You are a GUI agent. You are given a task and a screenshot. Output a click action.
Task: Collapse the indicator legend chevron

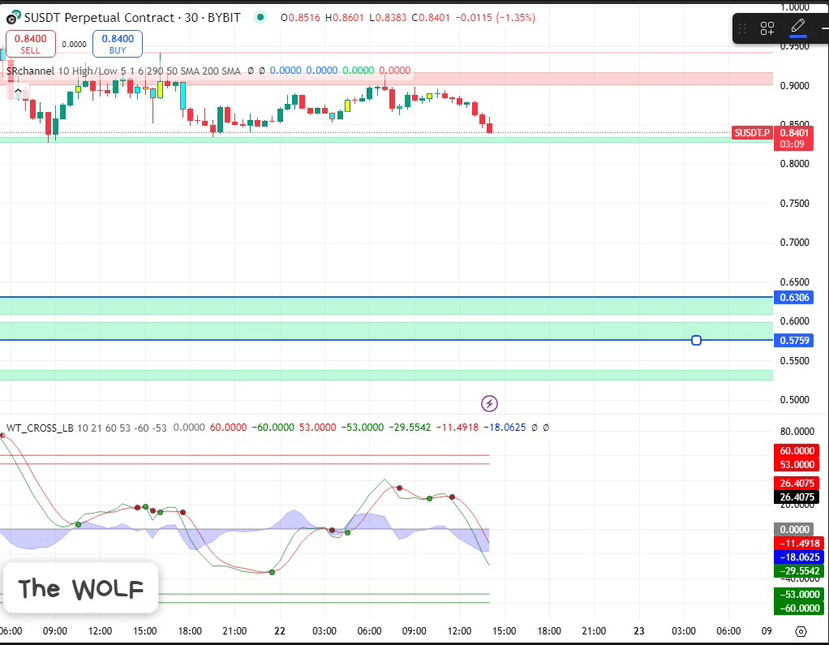[18, 93]
